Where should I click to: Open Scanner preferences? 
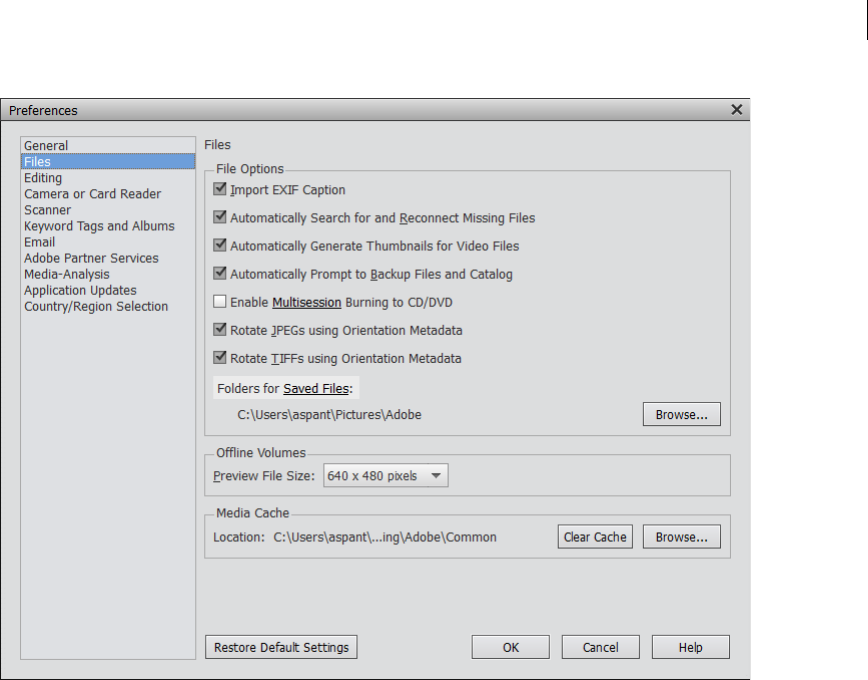[x=108, y=210]
